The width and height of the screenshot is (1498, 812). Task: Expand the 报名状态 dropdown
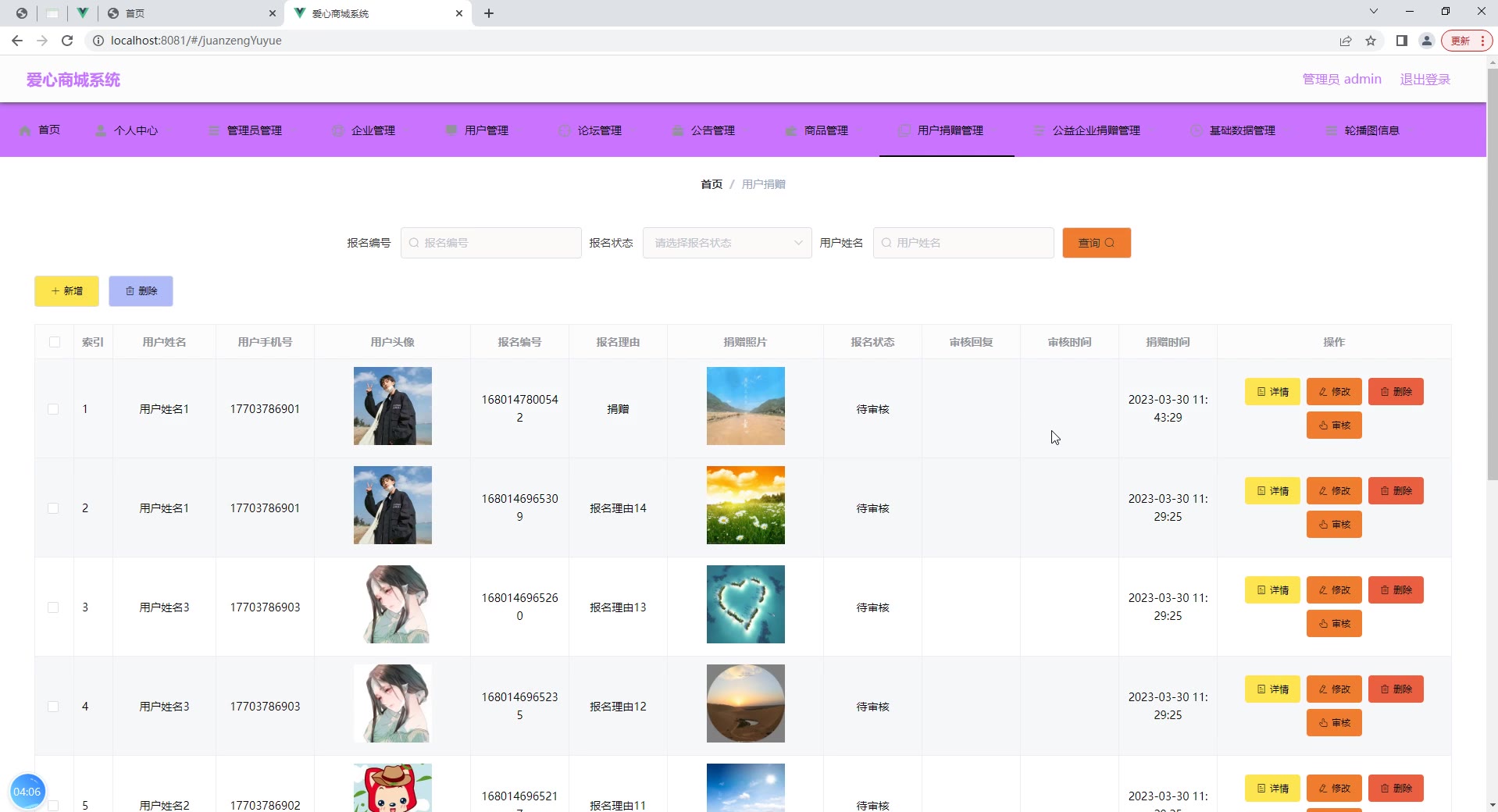tap(727, 243)
